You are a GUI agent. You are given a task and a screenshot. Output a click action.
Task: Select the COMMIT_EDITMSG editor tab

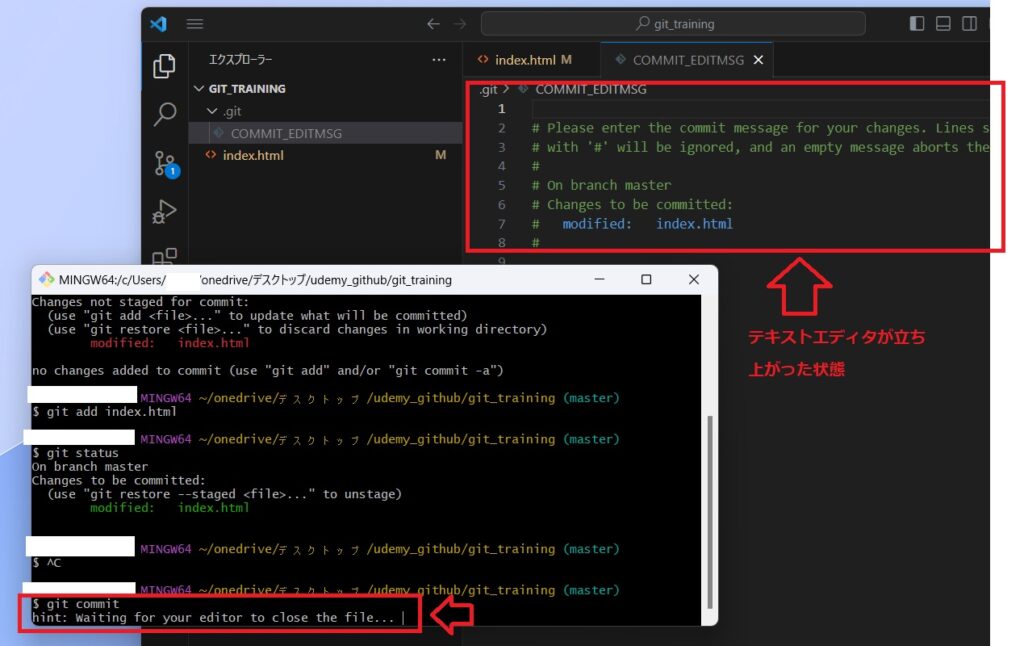[x=687, y=60]
